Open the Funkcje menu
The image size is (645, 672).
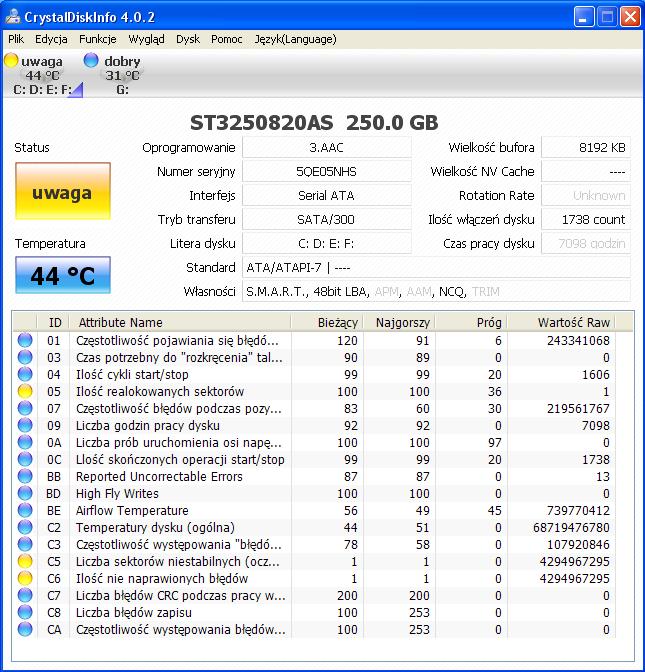point(98,39)
